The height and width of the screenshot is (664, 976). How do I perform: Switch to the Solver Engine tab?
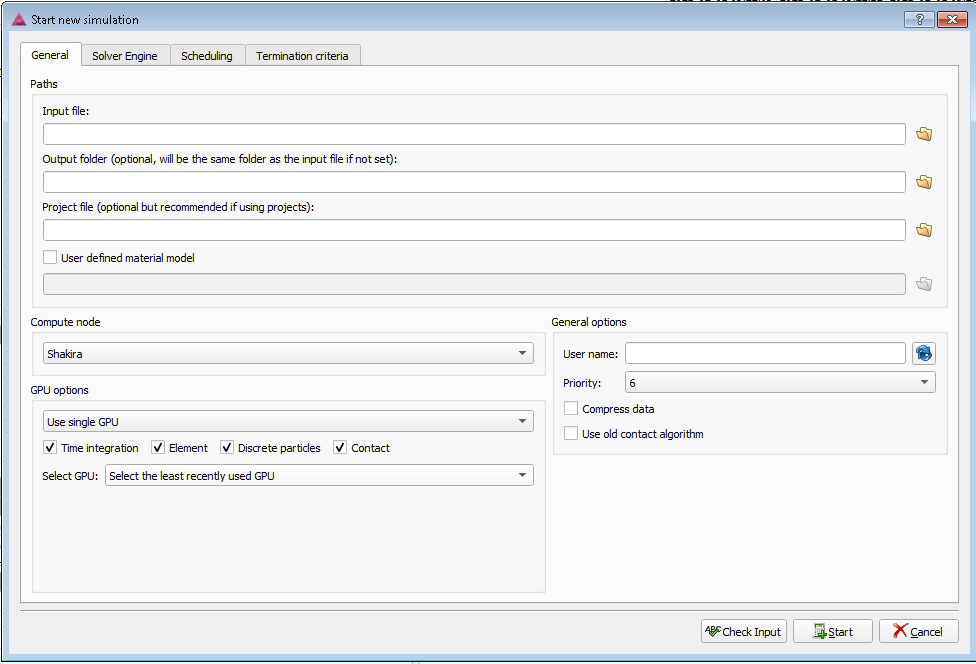click(x=125, y=56)
